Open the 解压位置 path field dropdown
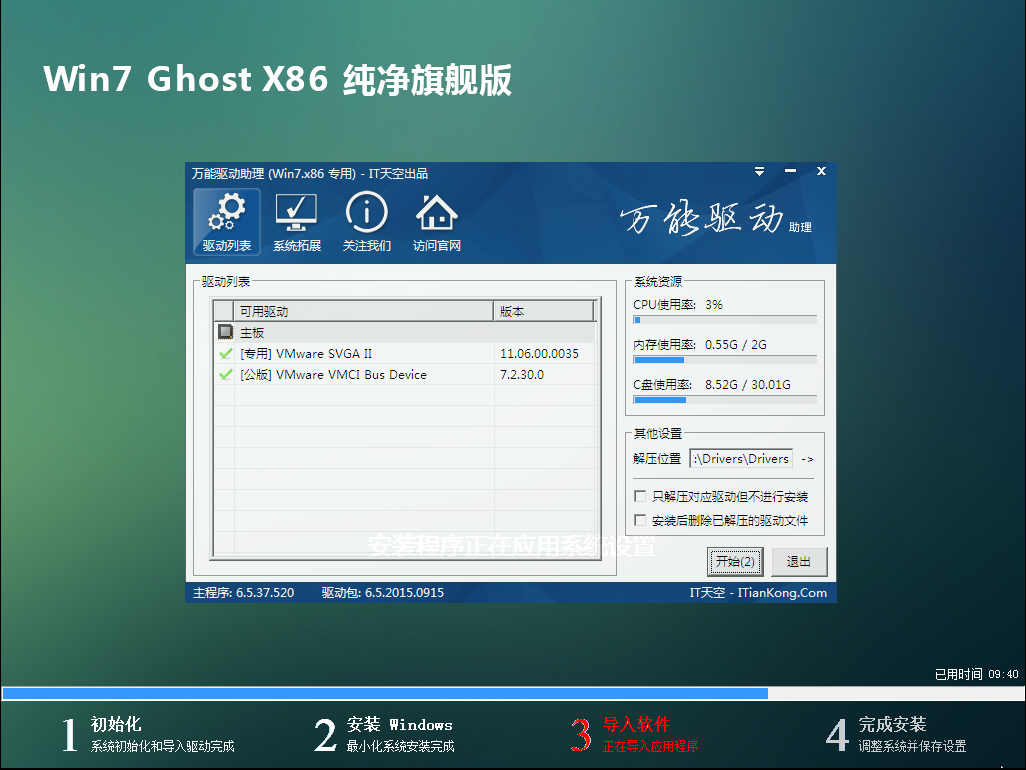Viewport: 1026px width, 770px height. [x=740, y=458]
